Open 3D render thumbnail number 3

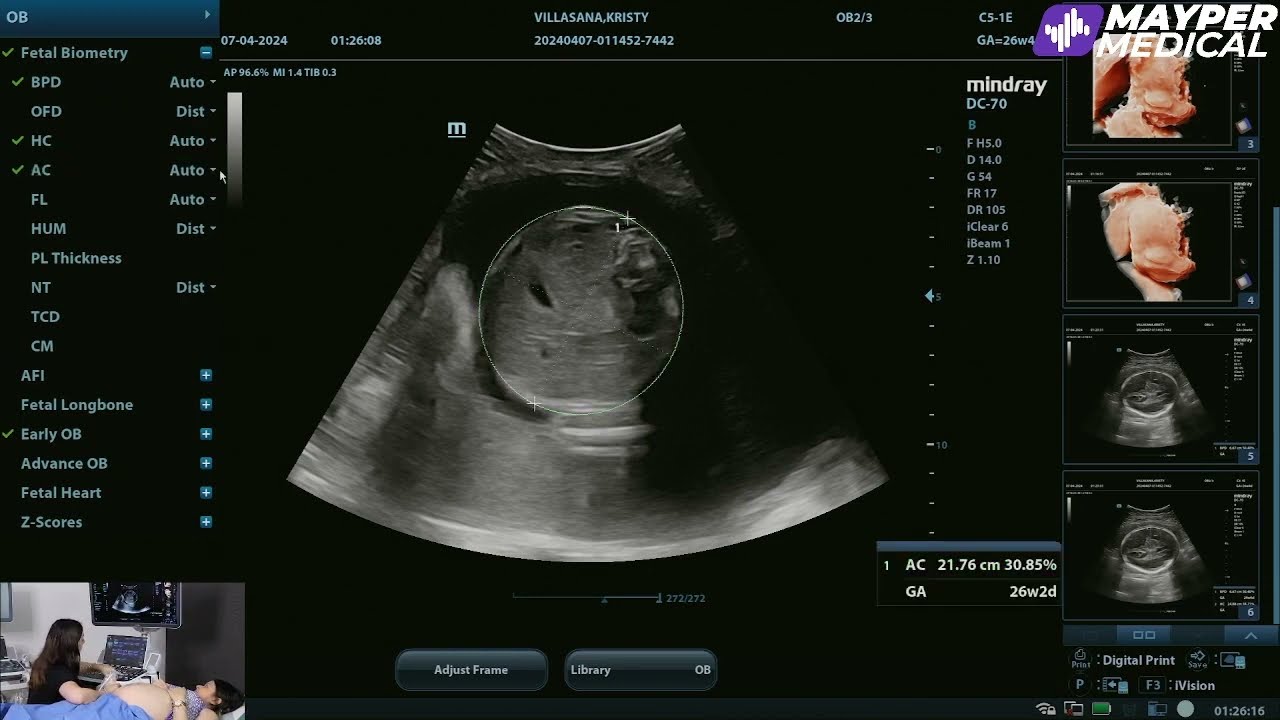point(1160,98)
